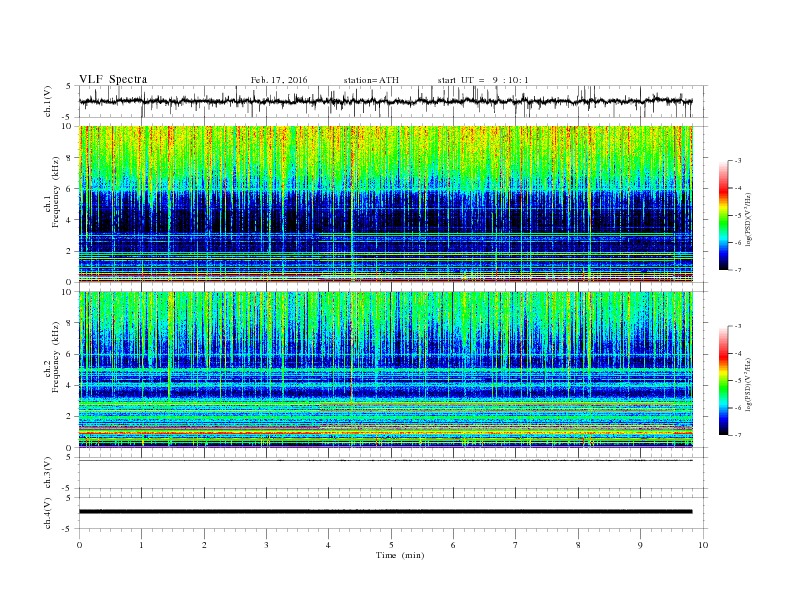
Task: Click the "6" kHz tick of ch.2 spectrogram
Action: [x=69, y=354]
